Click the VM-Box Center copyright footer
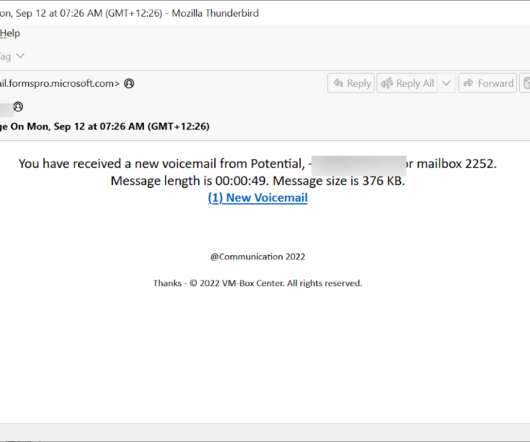This screenshot has height=442, width=530. point(258,283)
